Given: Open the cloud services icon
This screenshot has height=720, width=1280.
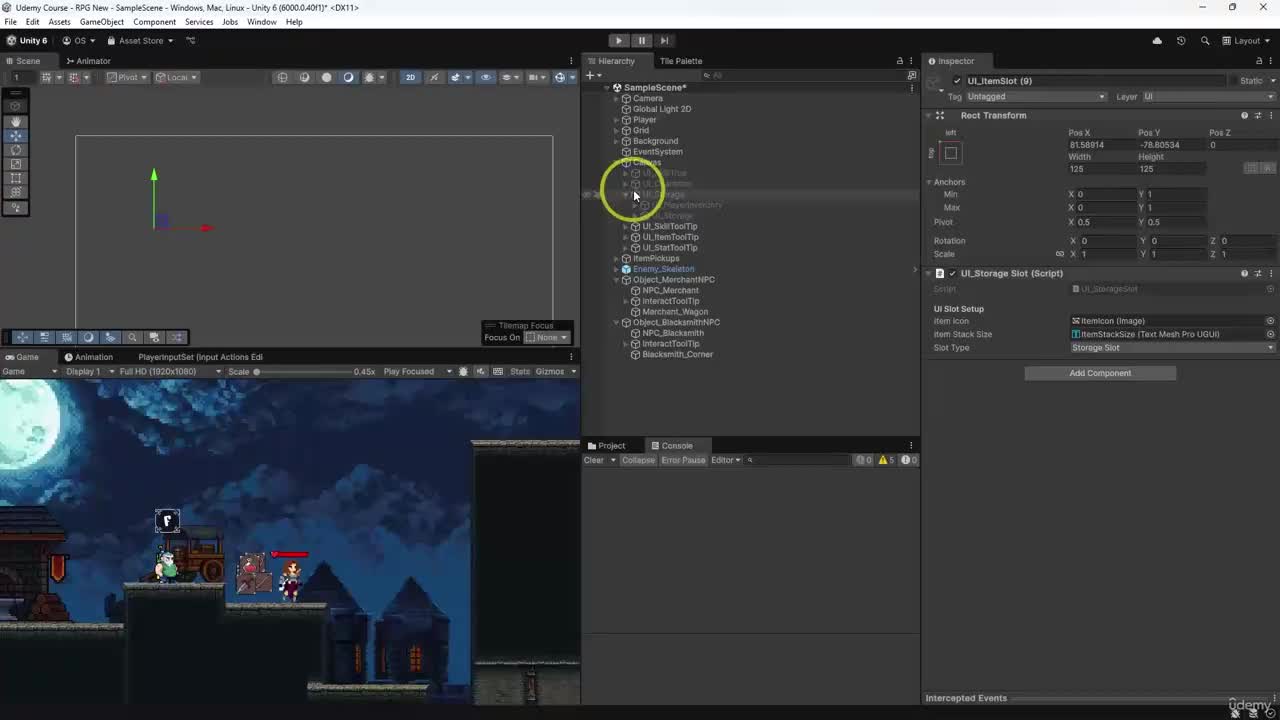Looking at the screenshot, I should [1157, 41].
